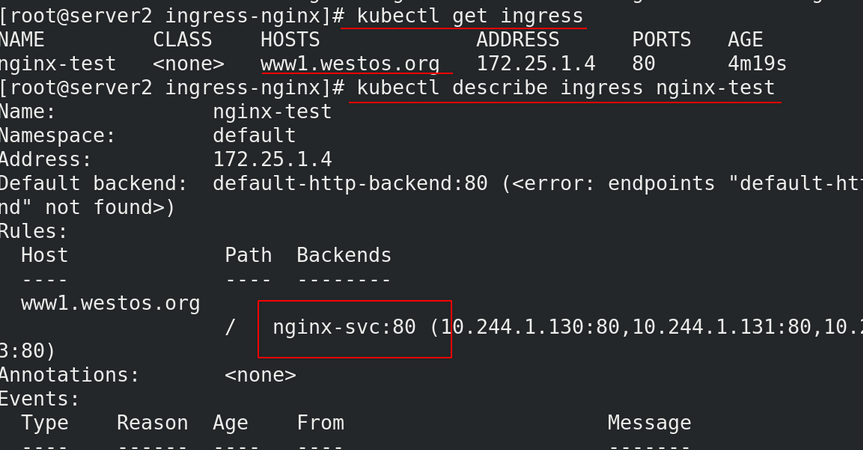Click the 'kubectl get ingress' command text
Screen dimensions: 863x450
click(x=469, y=16)
